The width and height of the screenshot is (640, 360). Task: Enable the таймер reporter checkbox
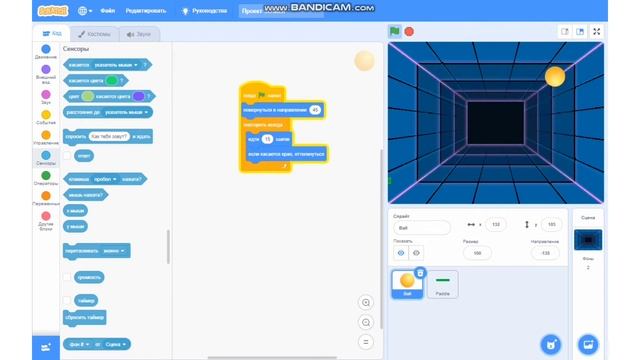pos(67,300)
